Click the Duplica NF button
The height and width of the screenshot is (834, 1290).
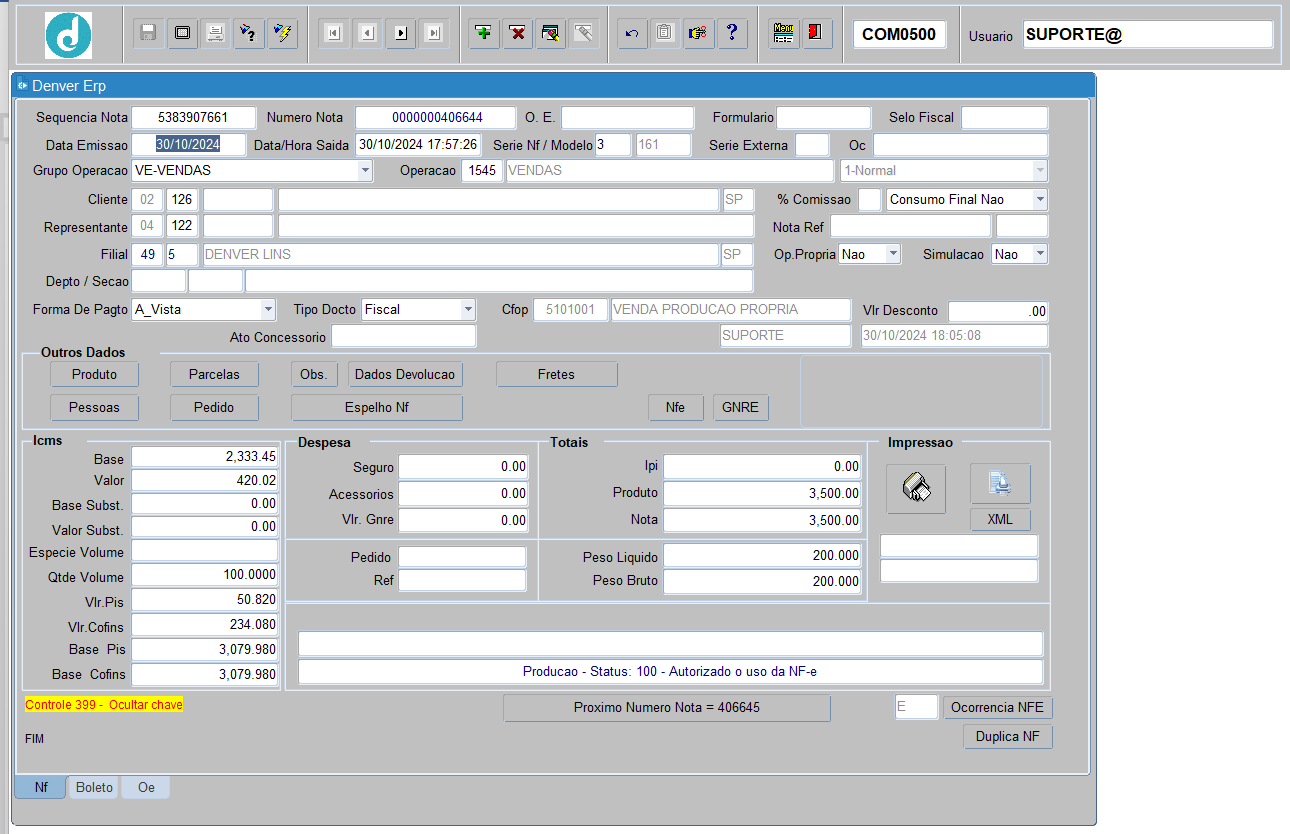tap(1008, 736)
